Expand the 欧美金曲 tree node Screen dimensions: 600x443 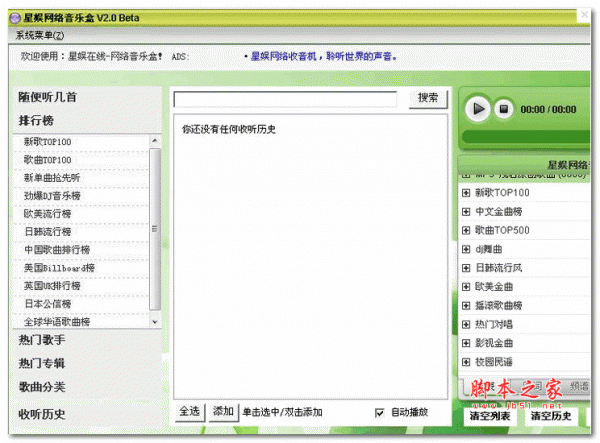pyautogui.click(x=466, y=287)
